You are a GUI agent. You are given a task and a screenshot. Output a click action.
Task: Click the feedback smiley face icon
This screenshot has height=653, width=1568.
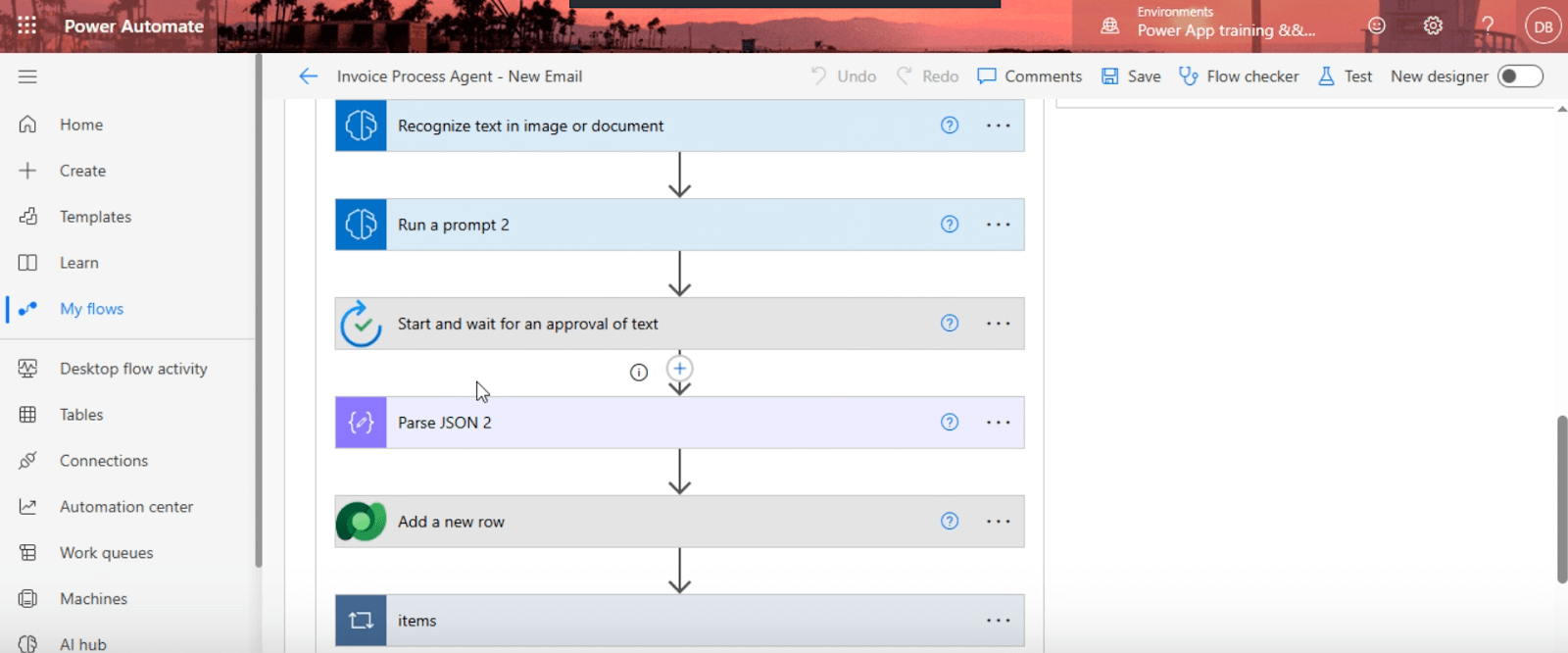pyautogui.click(x=1377, y=25)
